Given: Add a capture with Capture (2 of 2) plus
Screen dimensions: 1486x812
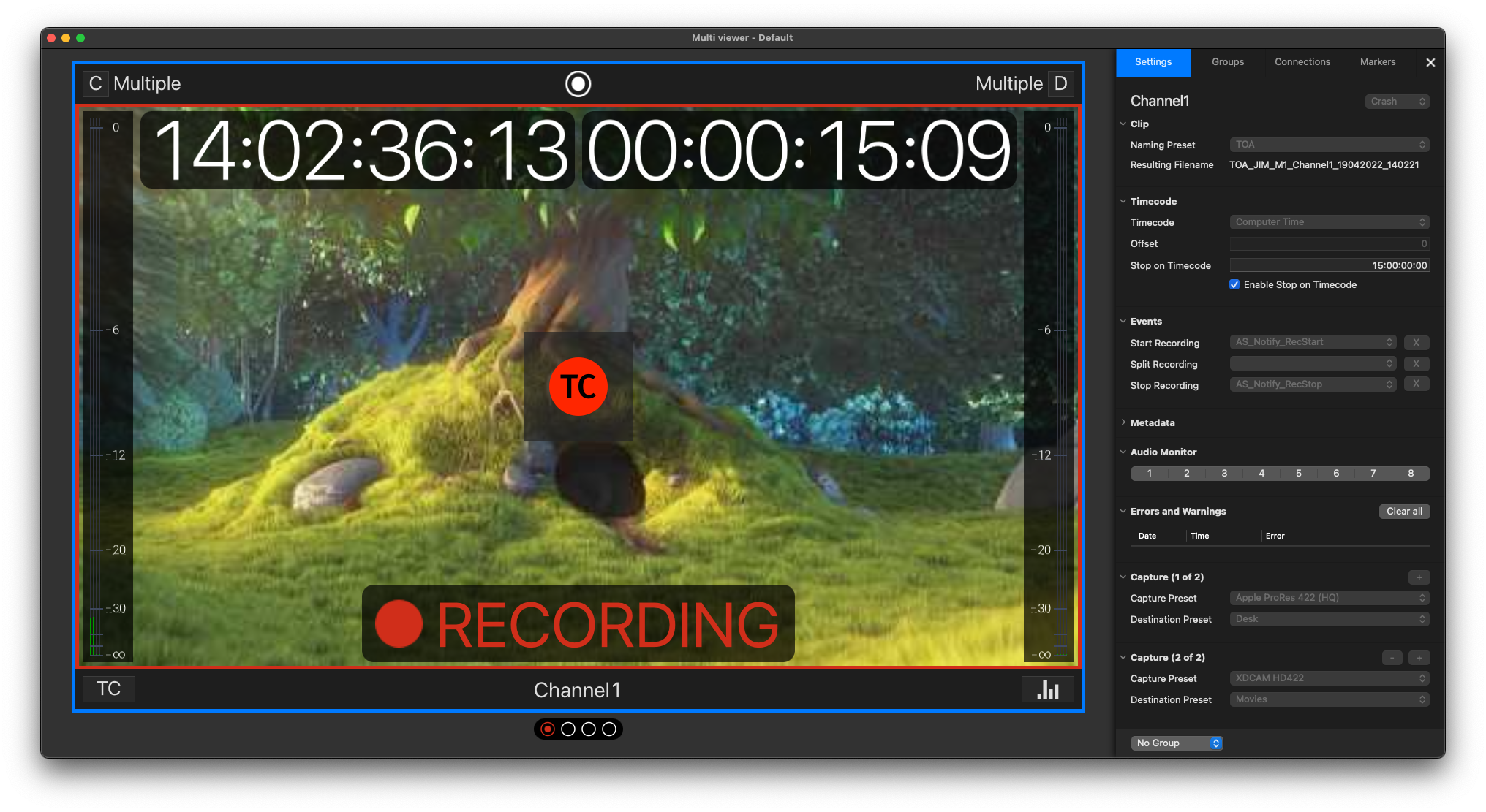Looking at the screenshot, I should click(x=1419, y=658).
